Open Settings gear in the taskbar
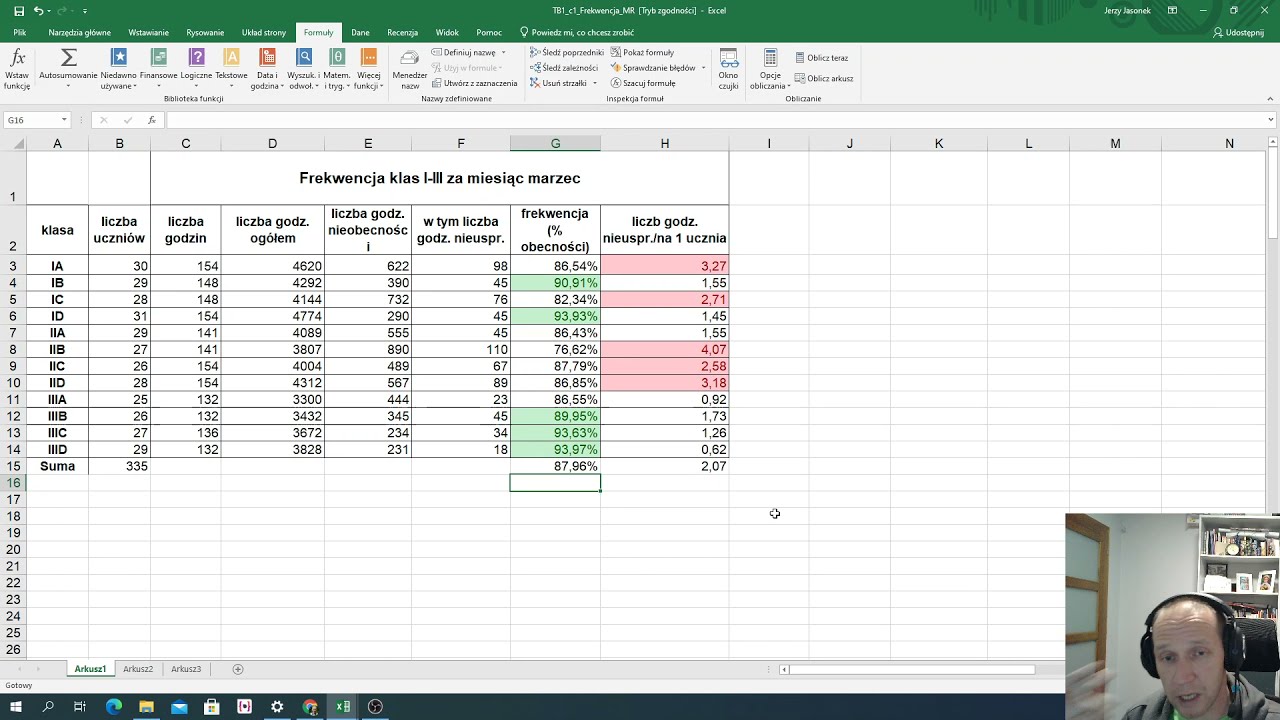This screenshot has height=720, width=1280. click(277, 707)
